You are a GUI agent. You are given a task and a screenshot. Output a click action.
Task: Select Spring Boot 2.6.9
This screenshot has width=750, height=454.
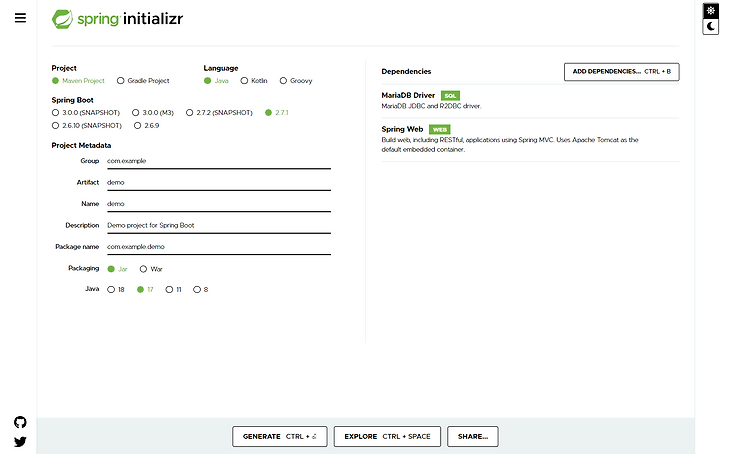coord(146,126)
